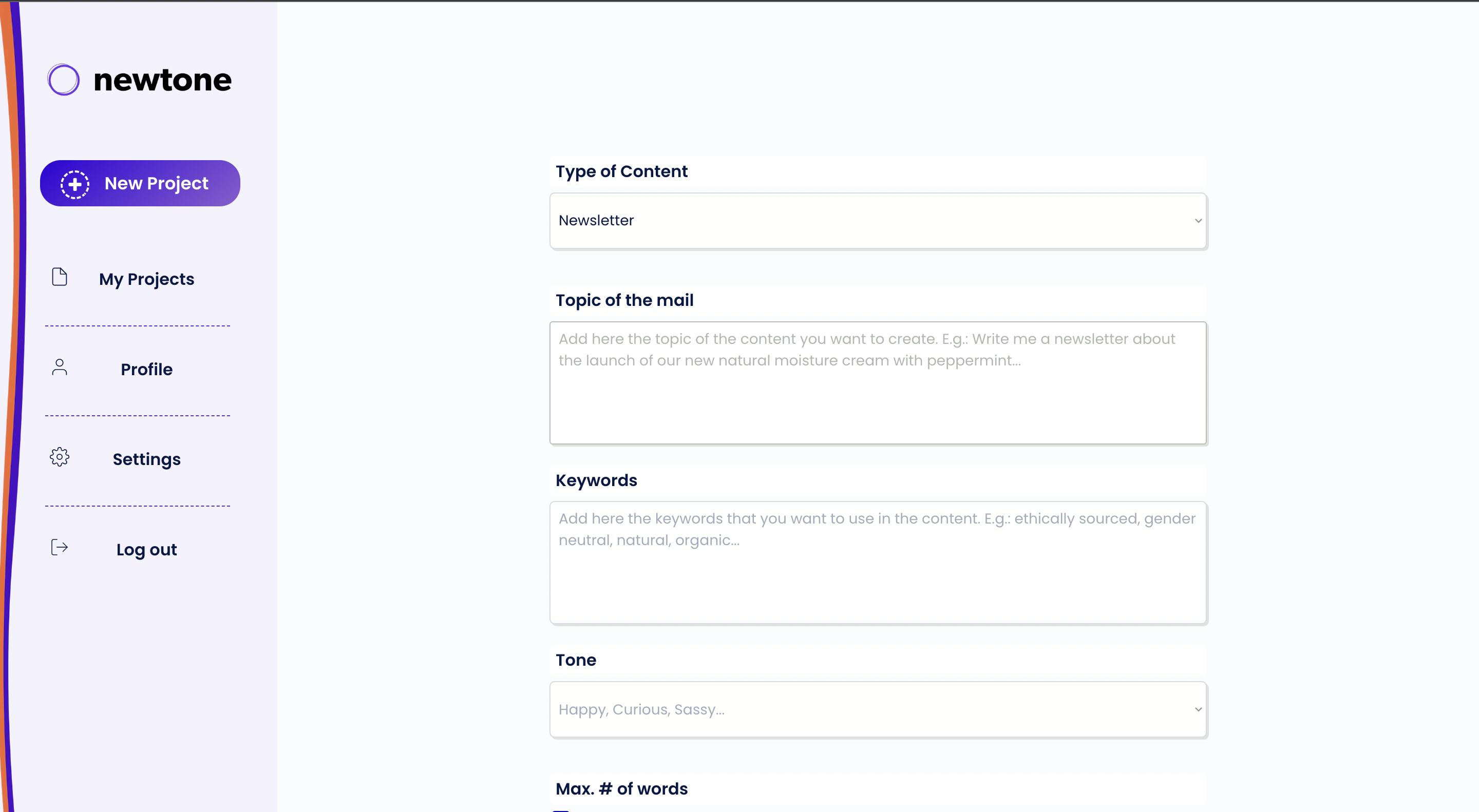The height and width of the screenshot is (812, 1479).
Task: Focus the Topic of the mail text area
Action: [x=878, y=383]
